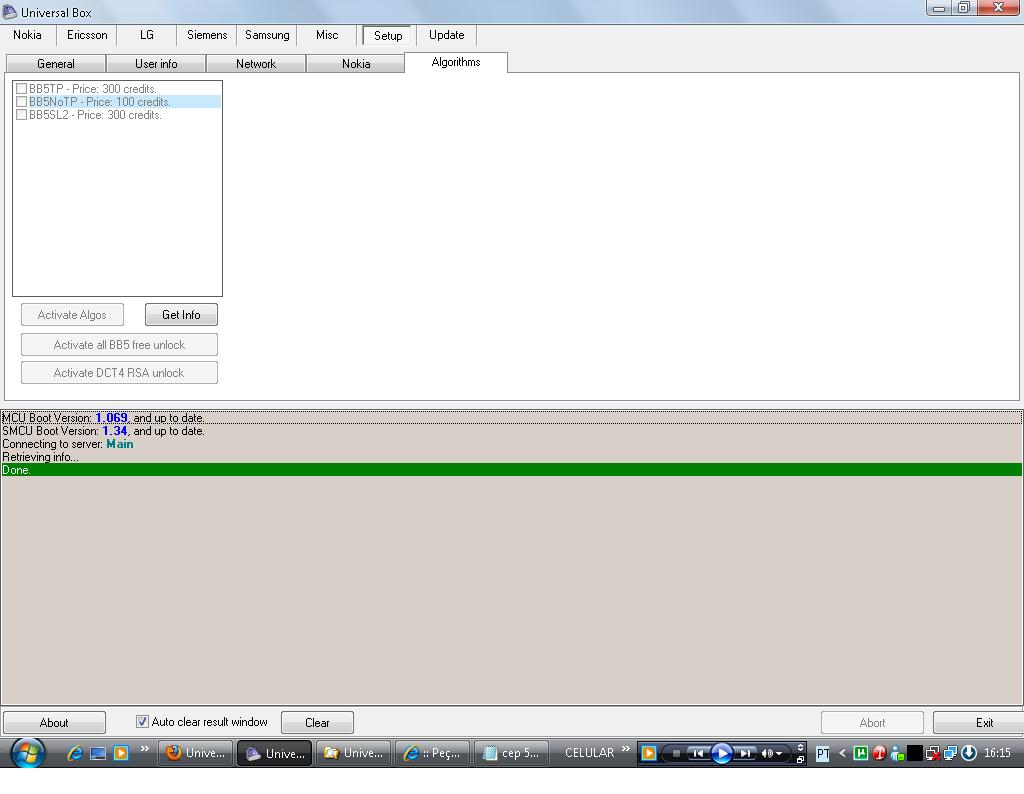Screen dimensions: 1024x794
Task: Launch Internet Explorer from Quick Launch
Action: tap(75, 753)
